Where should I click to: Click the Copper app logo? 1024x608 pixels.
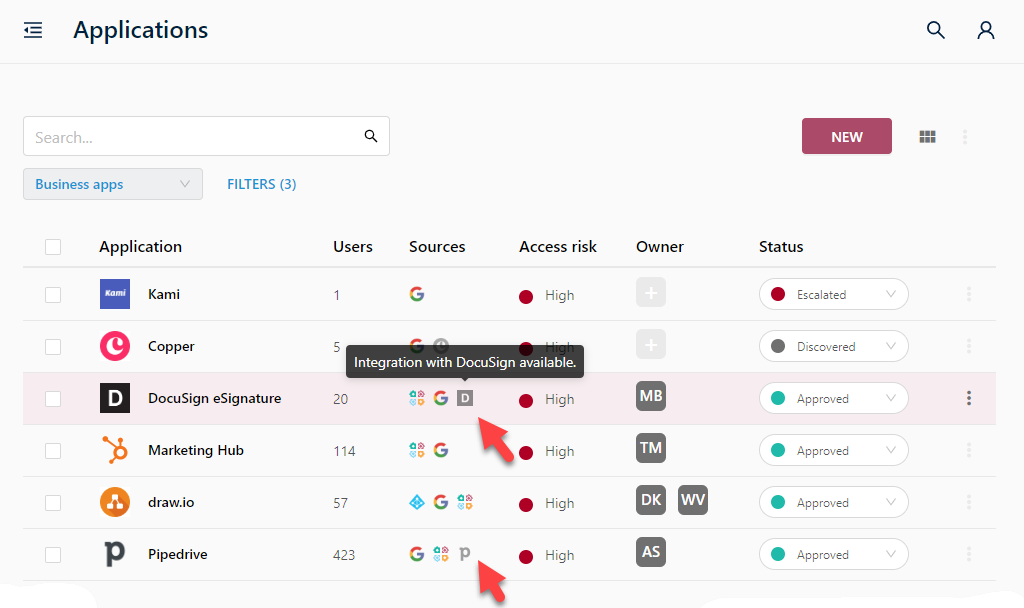(115, 346)
